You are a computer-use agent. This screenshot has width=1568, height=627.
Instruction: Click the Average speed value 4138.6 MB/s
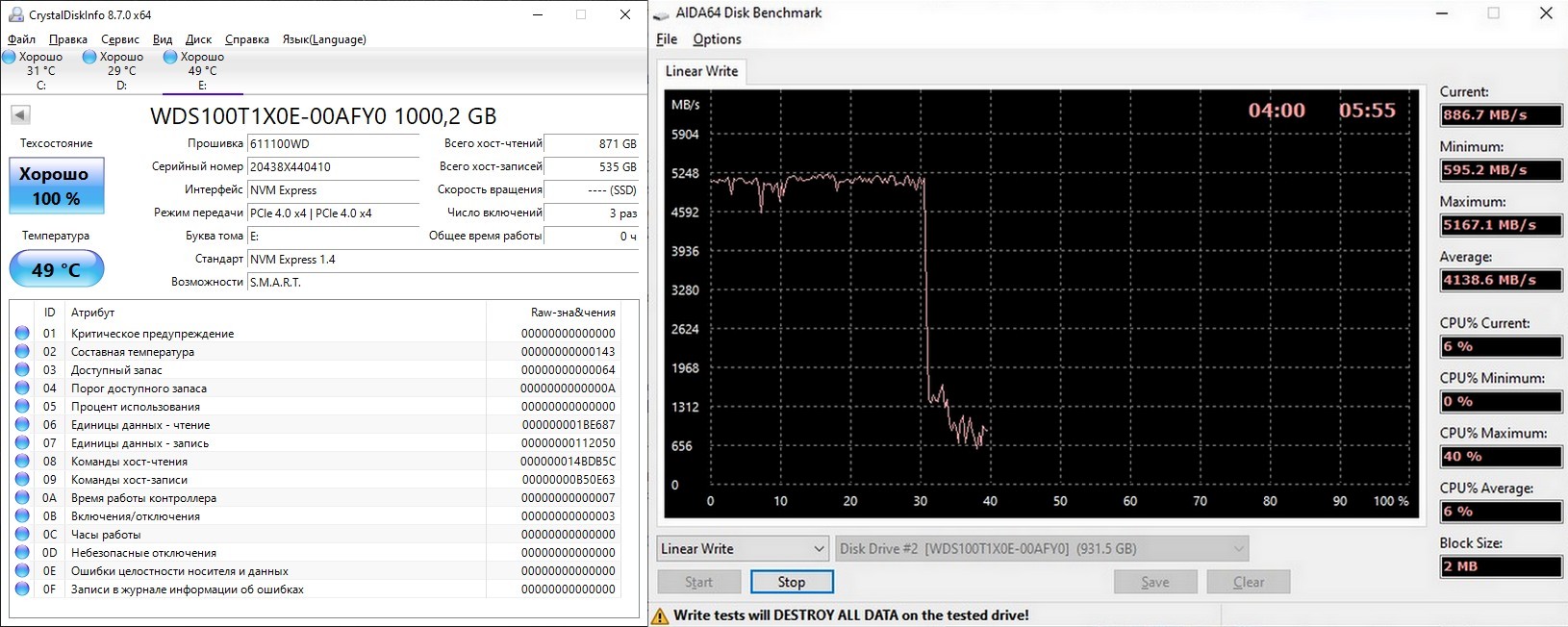(x=1501, y=280)
